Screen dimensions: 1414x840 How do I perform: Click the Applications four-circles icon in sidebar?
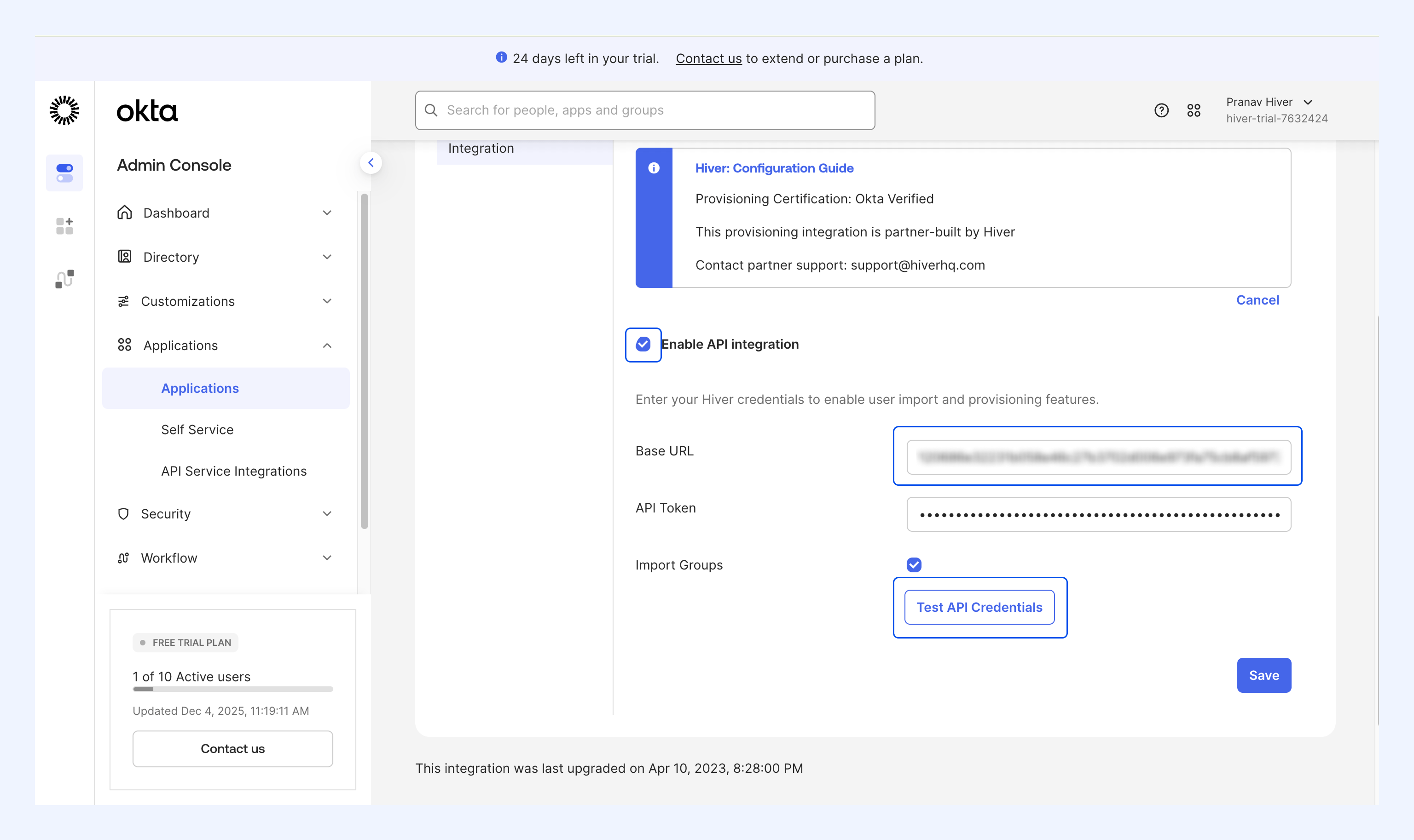pos(125,345)
